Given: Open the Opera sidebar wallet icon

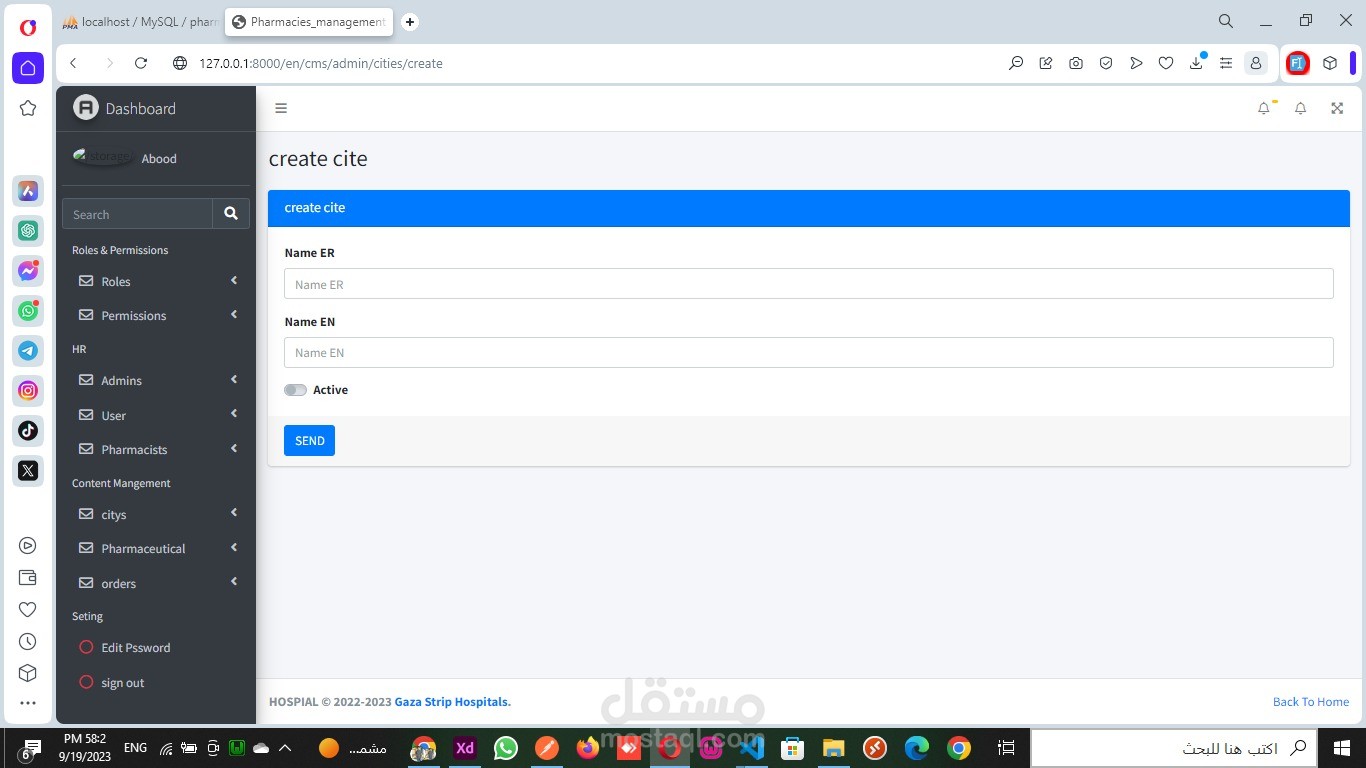Looking at the screenshot, I should tap(28, 577).
